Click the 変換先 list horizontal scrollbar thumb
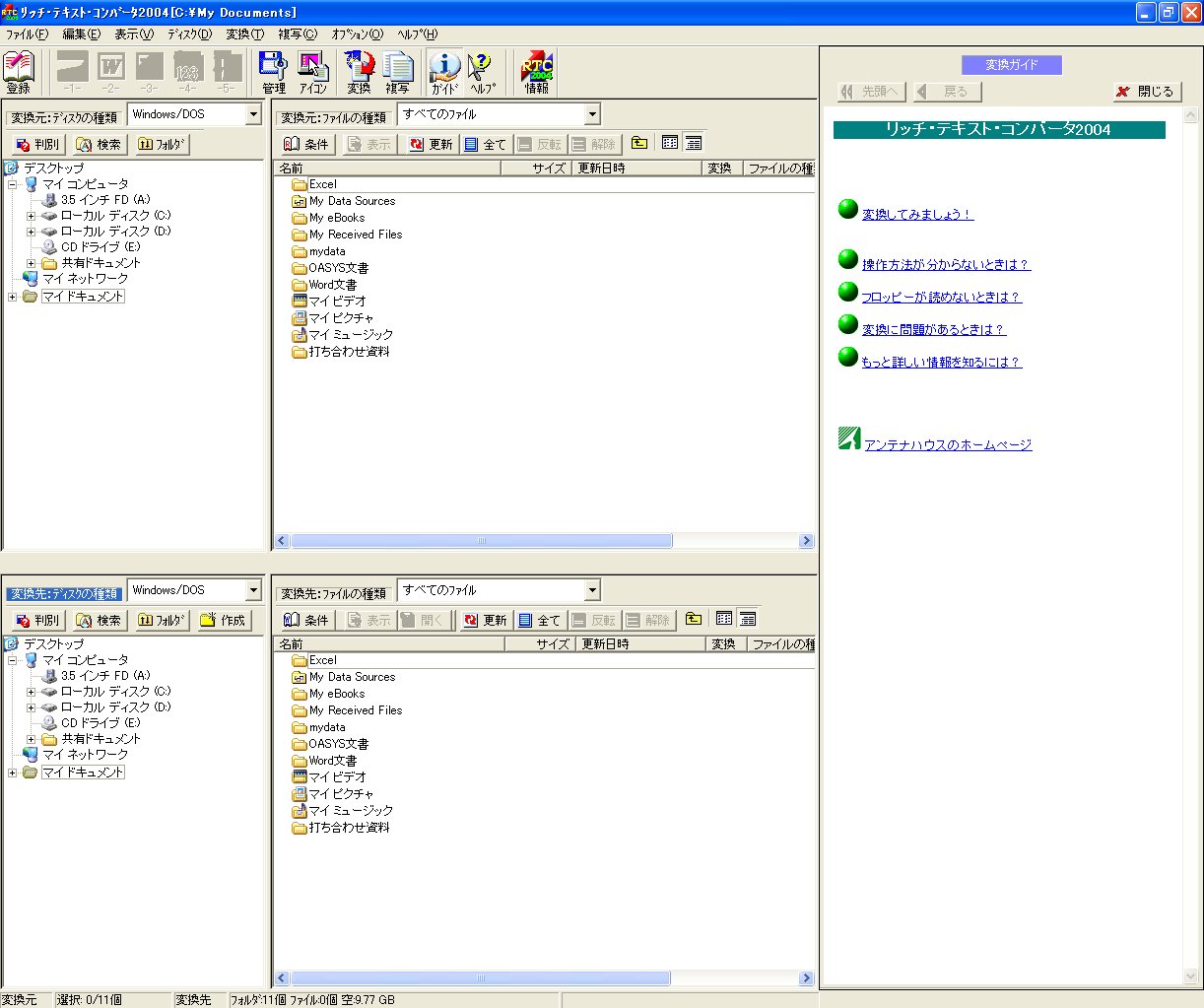This screenshot has width=1204, height=1008. tap(481, 978)
